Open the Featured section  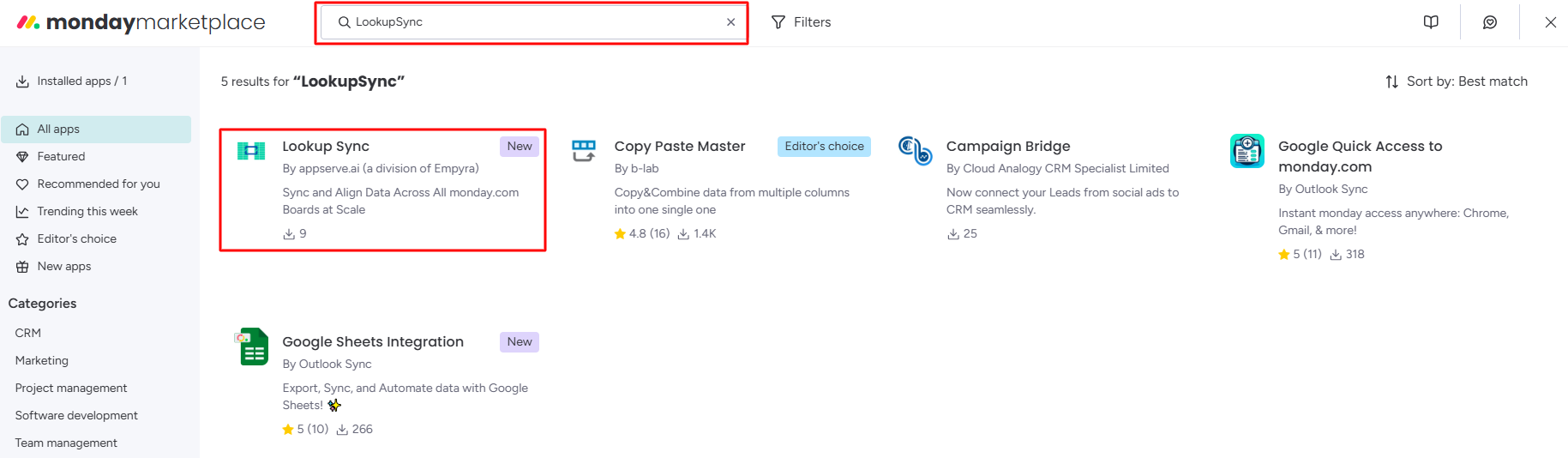point(96,157)
